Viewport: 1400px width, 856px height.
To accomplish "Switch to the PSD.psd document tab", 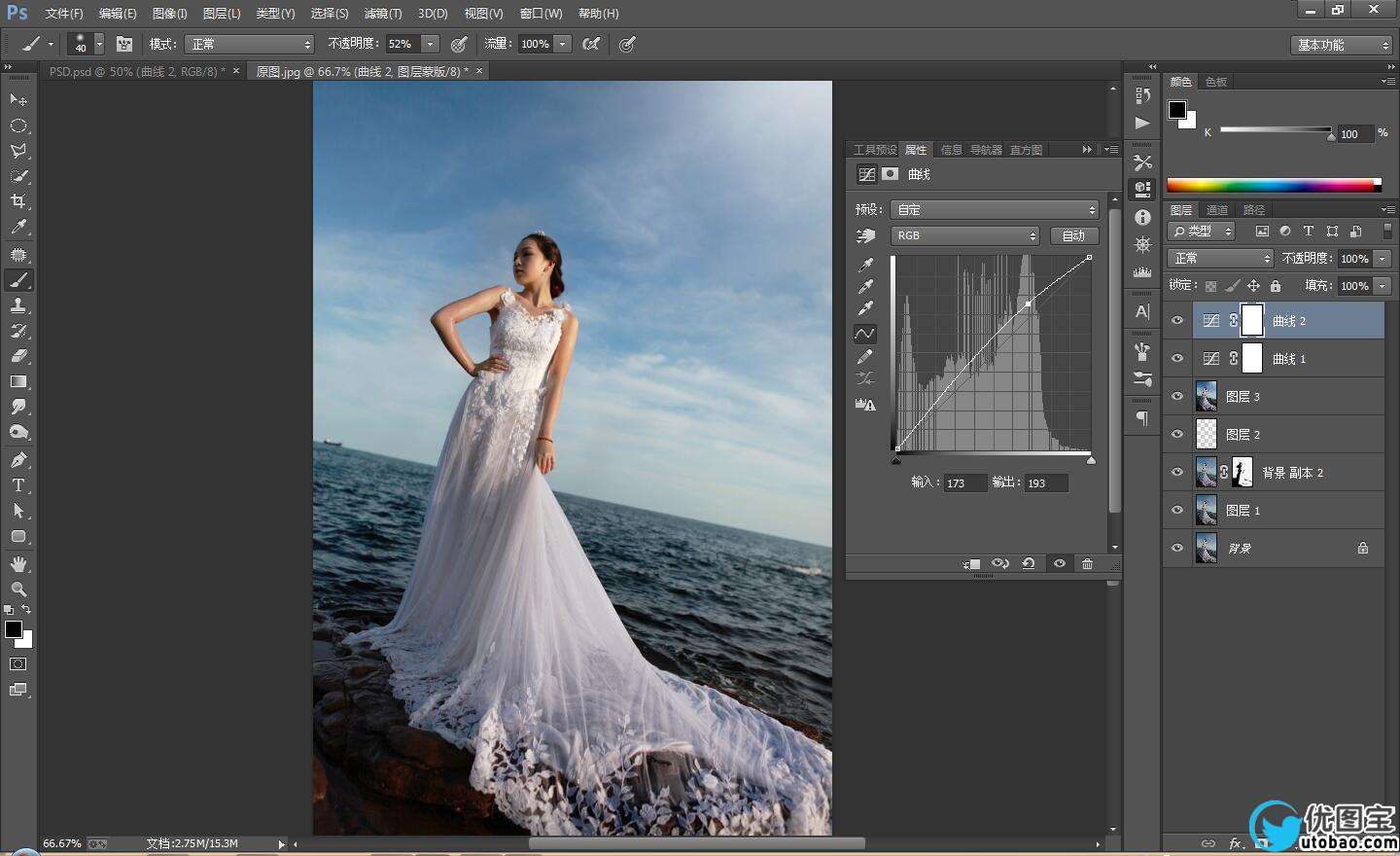I will tap(137, 71).
